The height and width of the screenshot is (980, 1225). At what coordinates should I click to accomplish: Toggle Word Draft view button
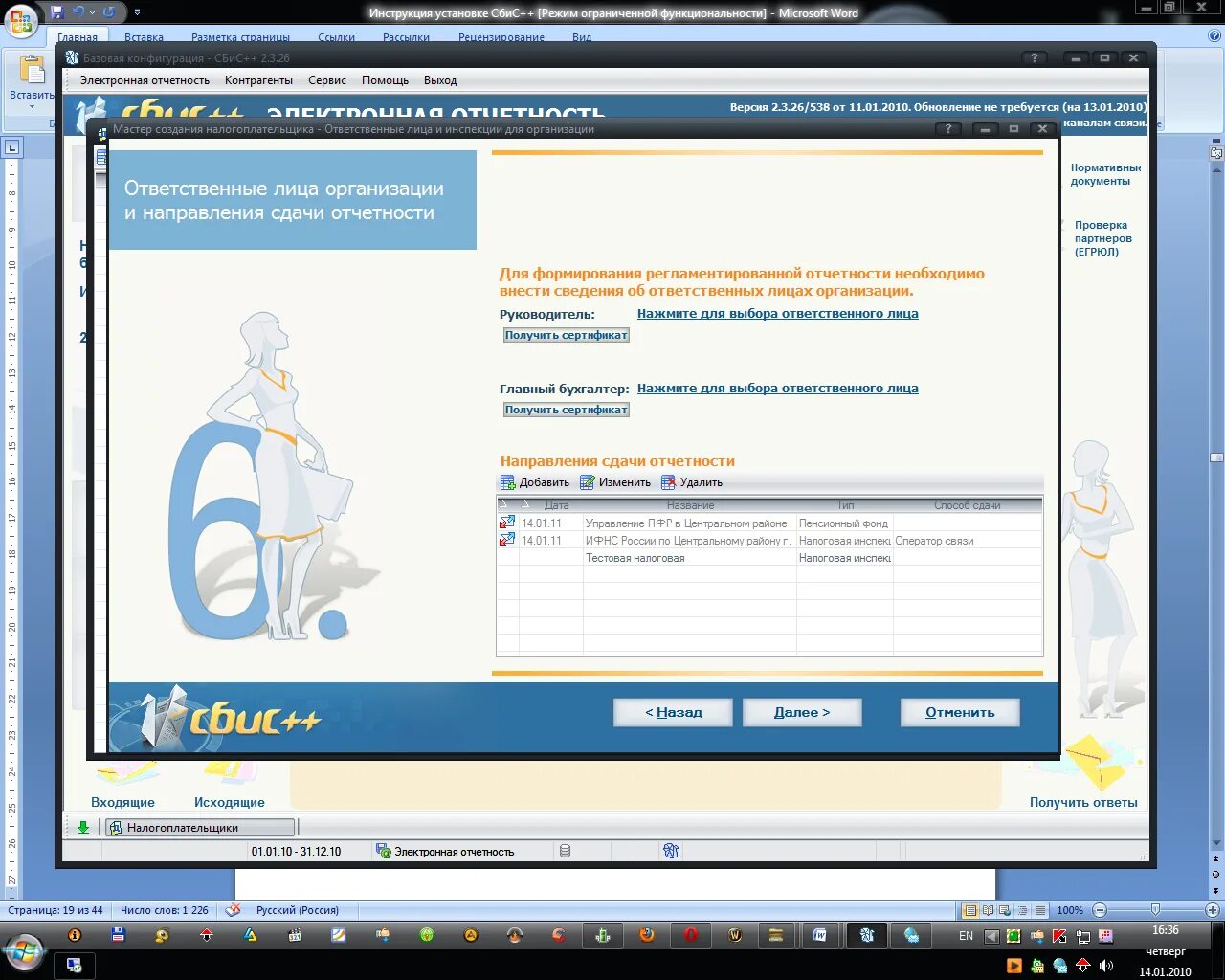click(x=1039, y=910)
